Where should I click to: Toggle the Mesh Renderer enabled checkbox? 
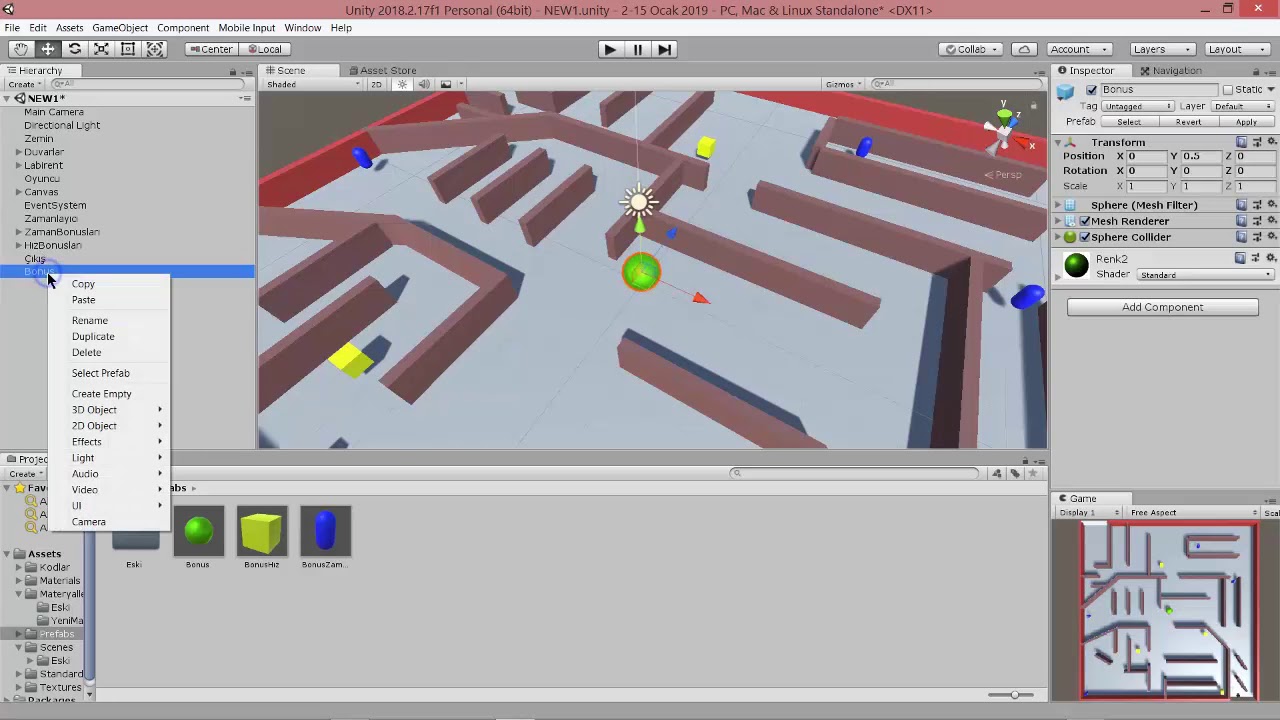coord(1084,221)
